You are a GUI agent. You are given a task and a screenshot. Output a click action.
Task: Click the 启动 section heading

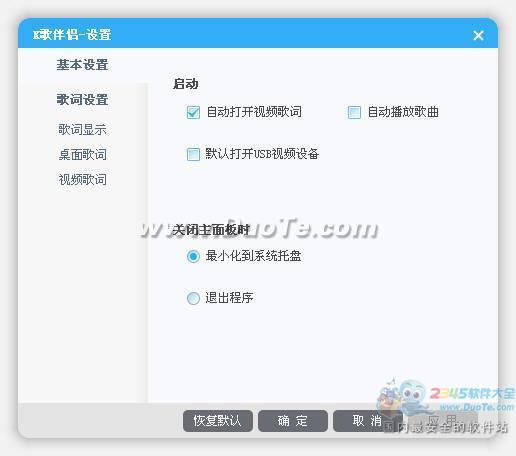(186, 84)
